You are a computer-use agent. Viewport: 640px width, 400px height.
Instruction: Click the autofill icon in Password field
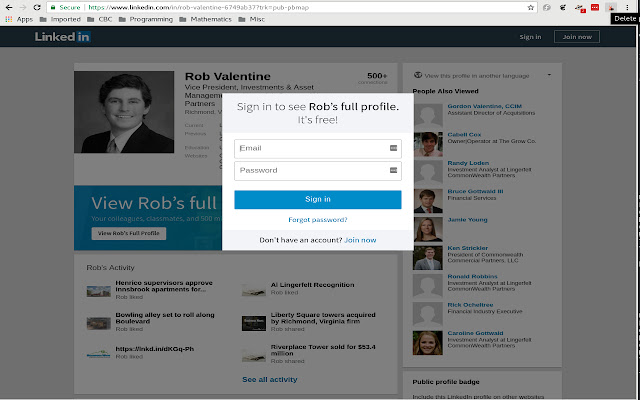click(x=393, y=170)
